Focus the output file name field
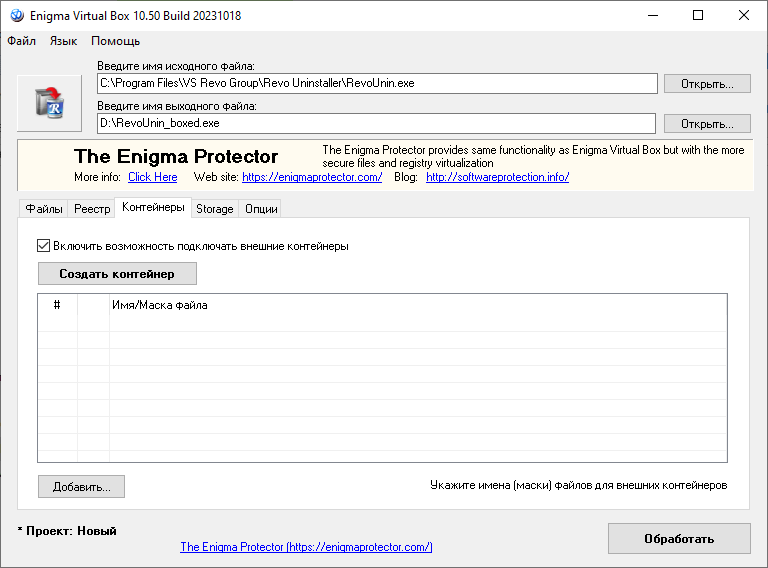This screenshot has width=768, height=568. coord(376,123)
